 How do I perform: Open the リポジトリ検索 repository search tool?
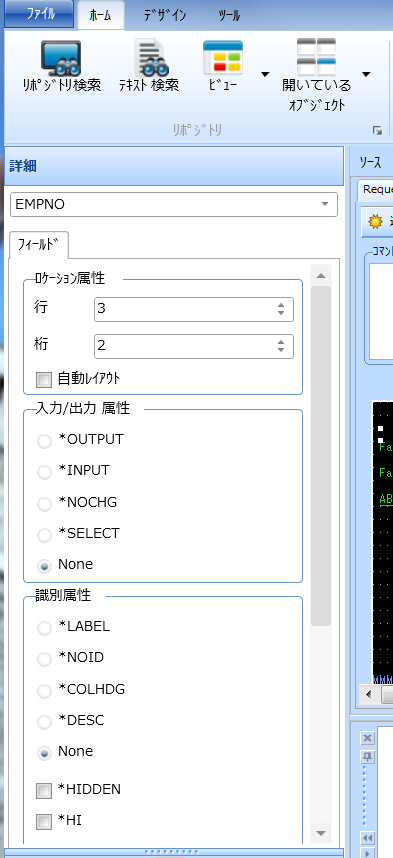61,66
